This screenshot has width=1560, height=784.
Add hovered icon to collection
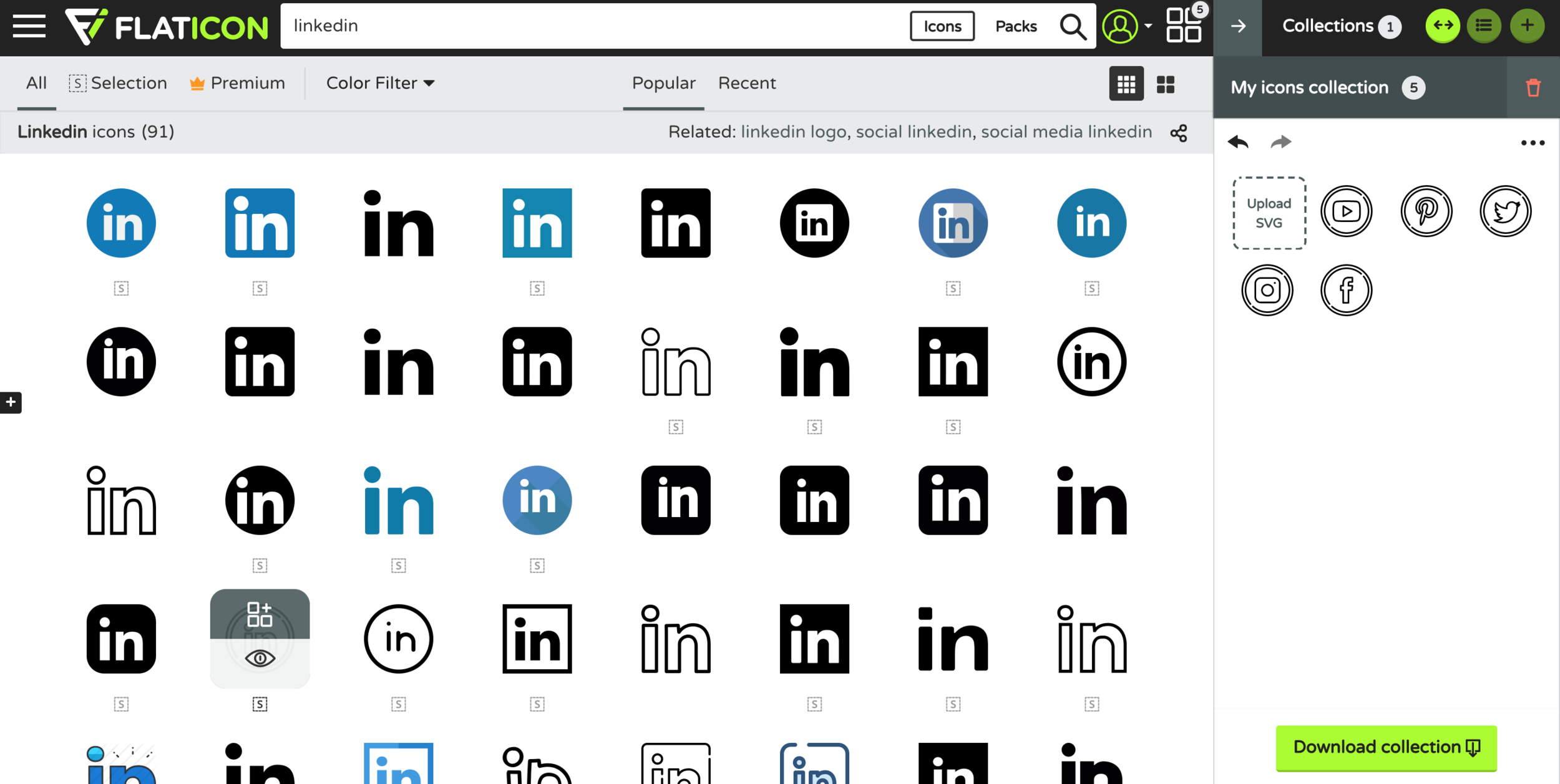(260, 614)
